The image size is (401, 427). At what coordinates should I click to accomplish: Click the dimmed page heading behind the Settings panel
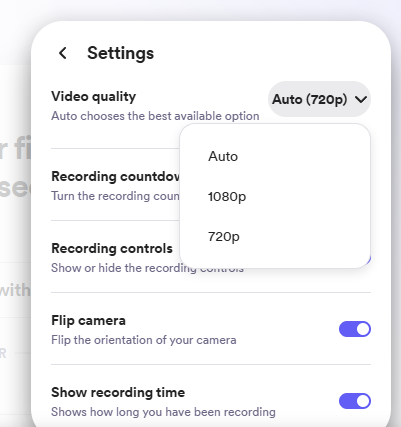click(15, 167)
